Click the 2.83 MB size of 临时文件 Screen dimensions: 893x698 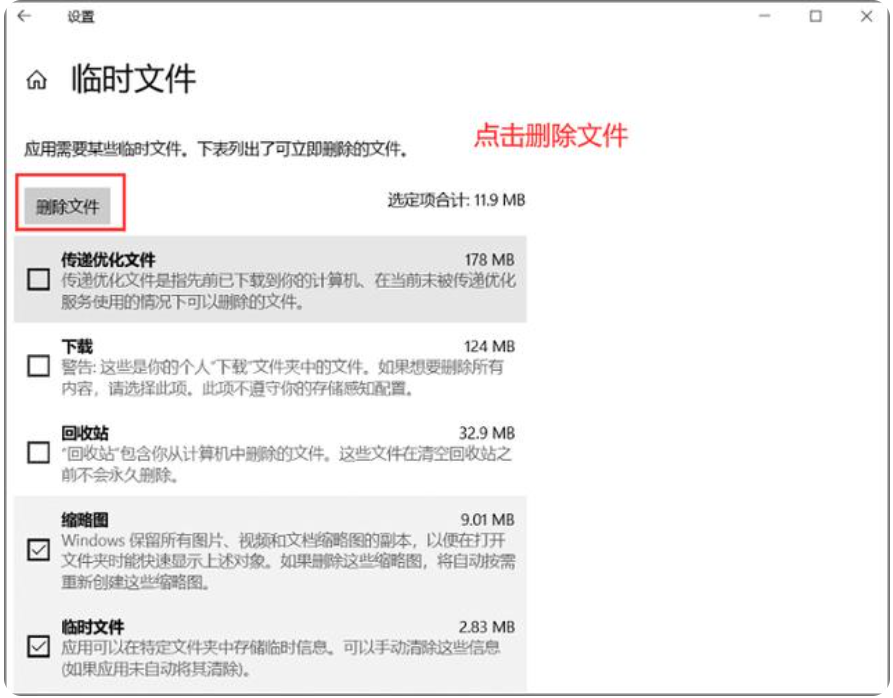click(x=486, y=626)
